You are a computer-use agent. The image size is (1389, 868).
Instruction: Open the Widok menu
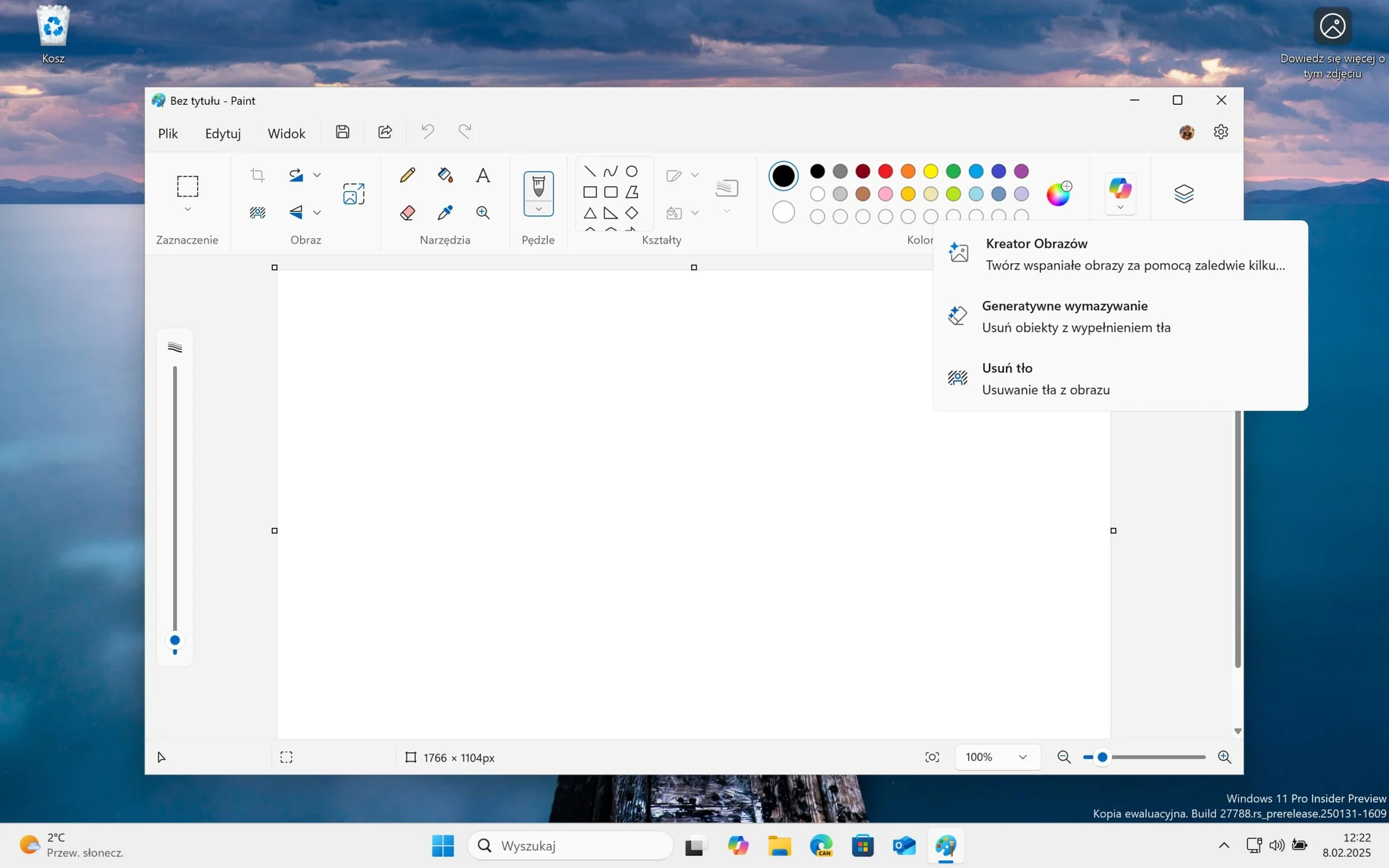coord(286,133)
